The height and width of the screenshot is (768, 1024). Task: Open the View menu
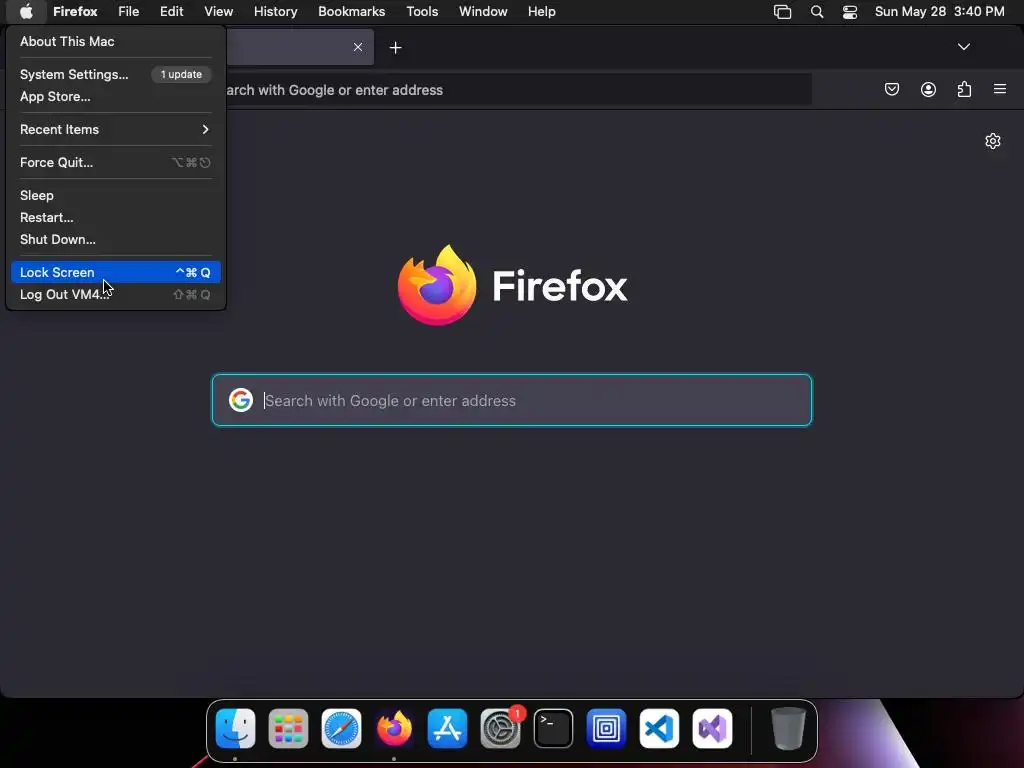point(218,11)
